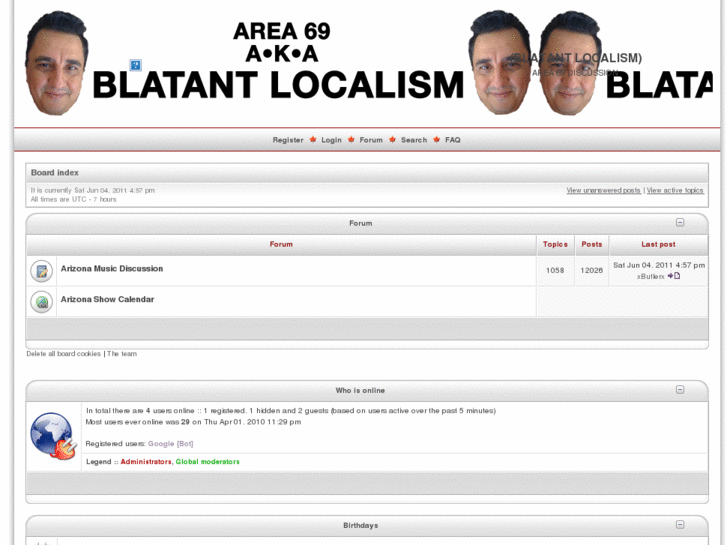
Task: Click View active topics link
Action: (x=675, y=191)
